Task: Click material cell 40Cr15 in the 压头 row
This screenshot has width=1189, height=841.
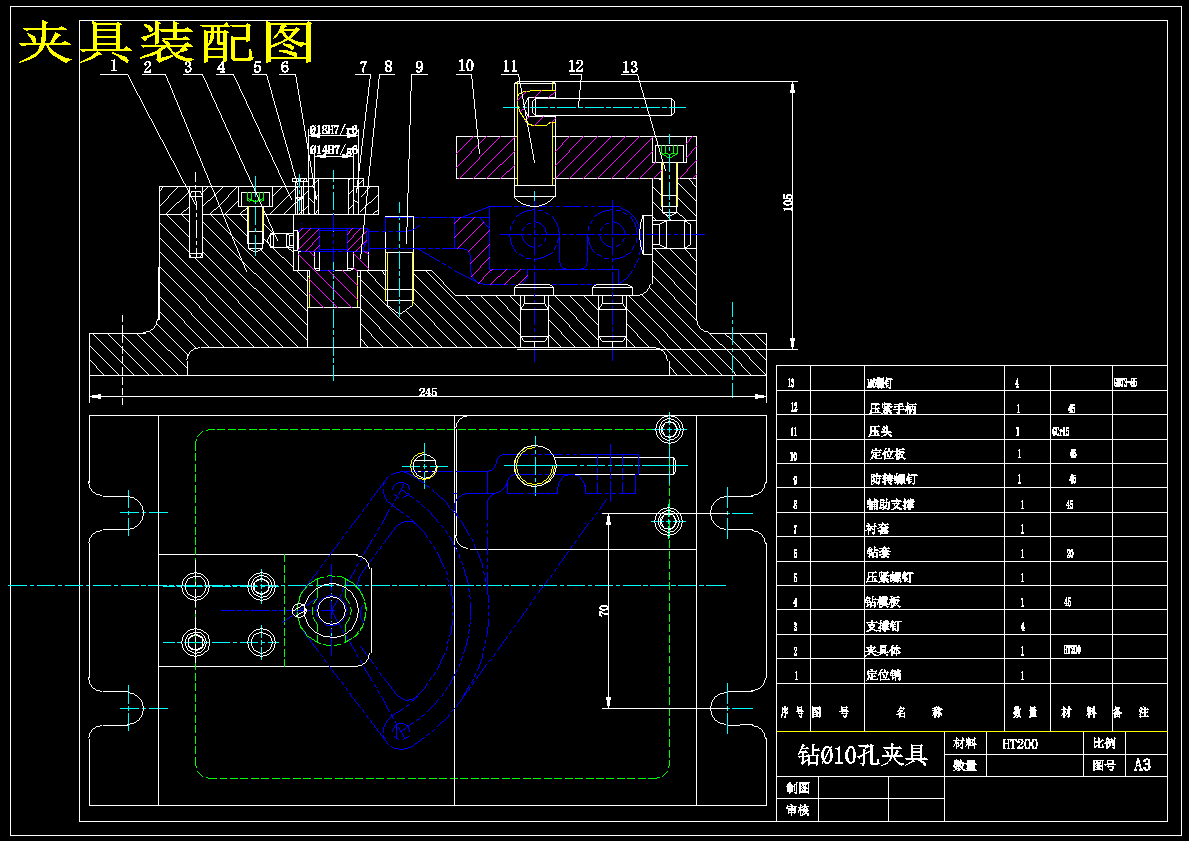Action: [1060, 431]
